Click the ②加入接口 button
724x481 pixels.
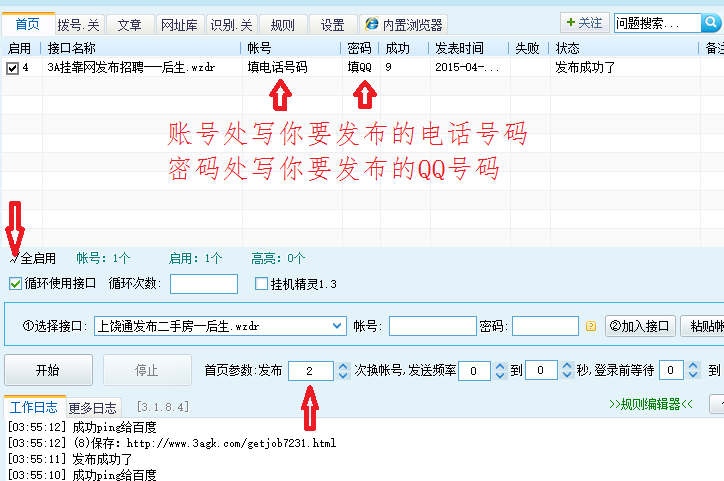tap(640, 326)
